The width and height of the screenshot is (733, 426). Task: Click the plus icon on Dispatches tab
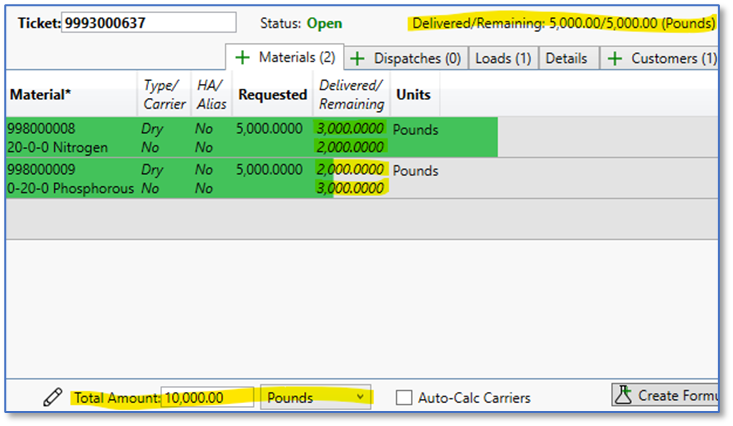coord(357,59)
